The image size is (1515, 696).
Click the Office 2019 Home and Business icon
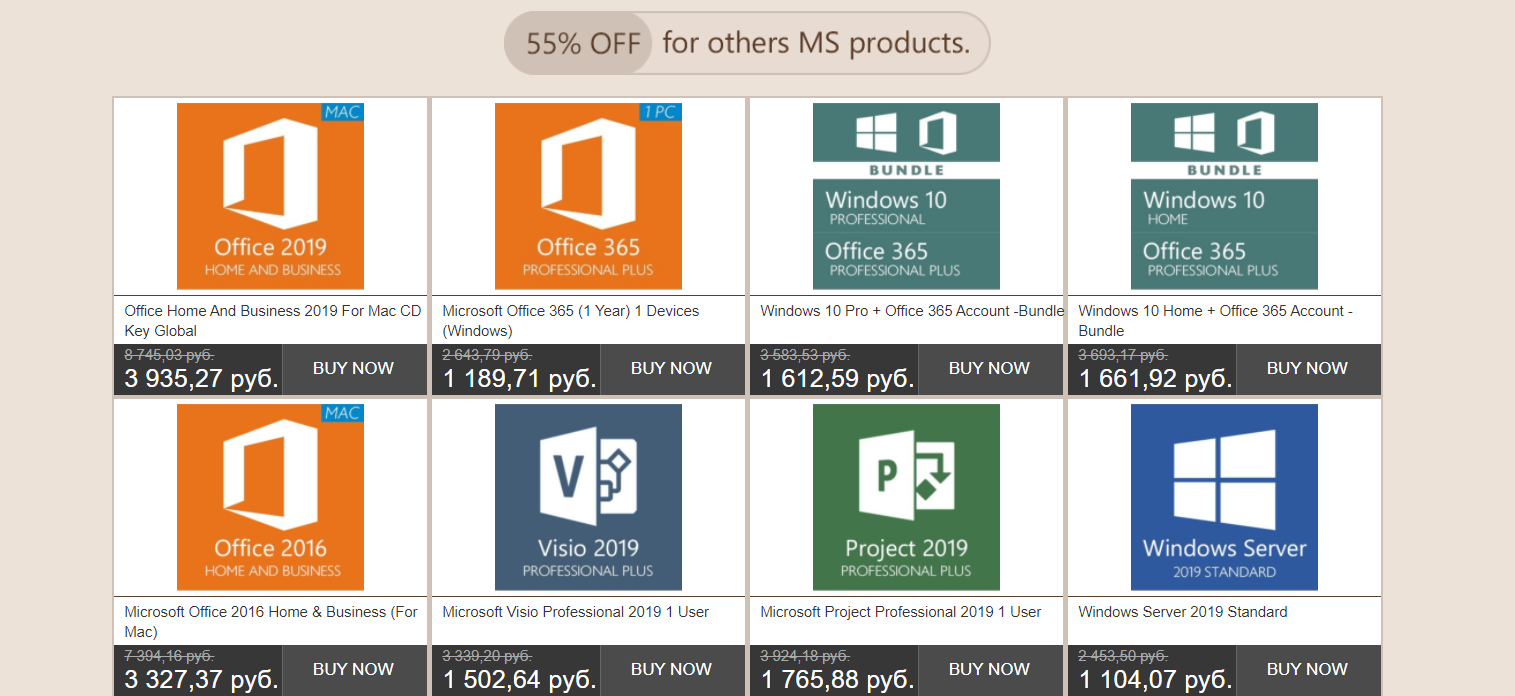click(270, 196)
